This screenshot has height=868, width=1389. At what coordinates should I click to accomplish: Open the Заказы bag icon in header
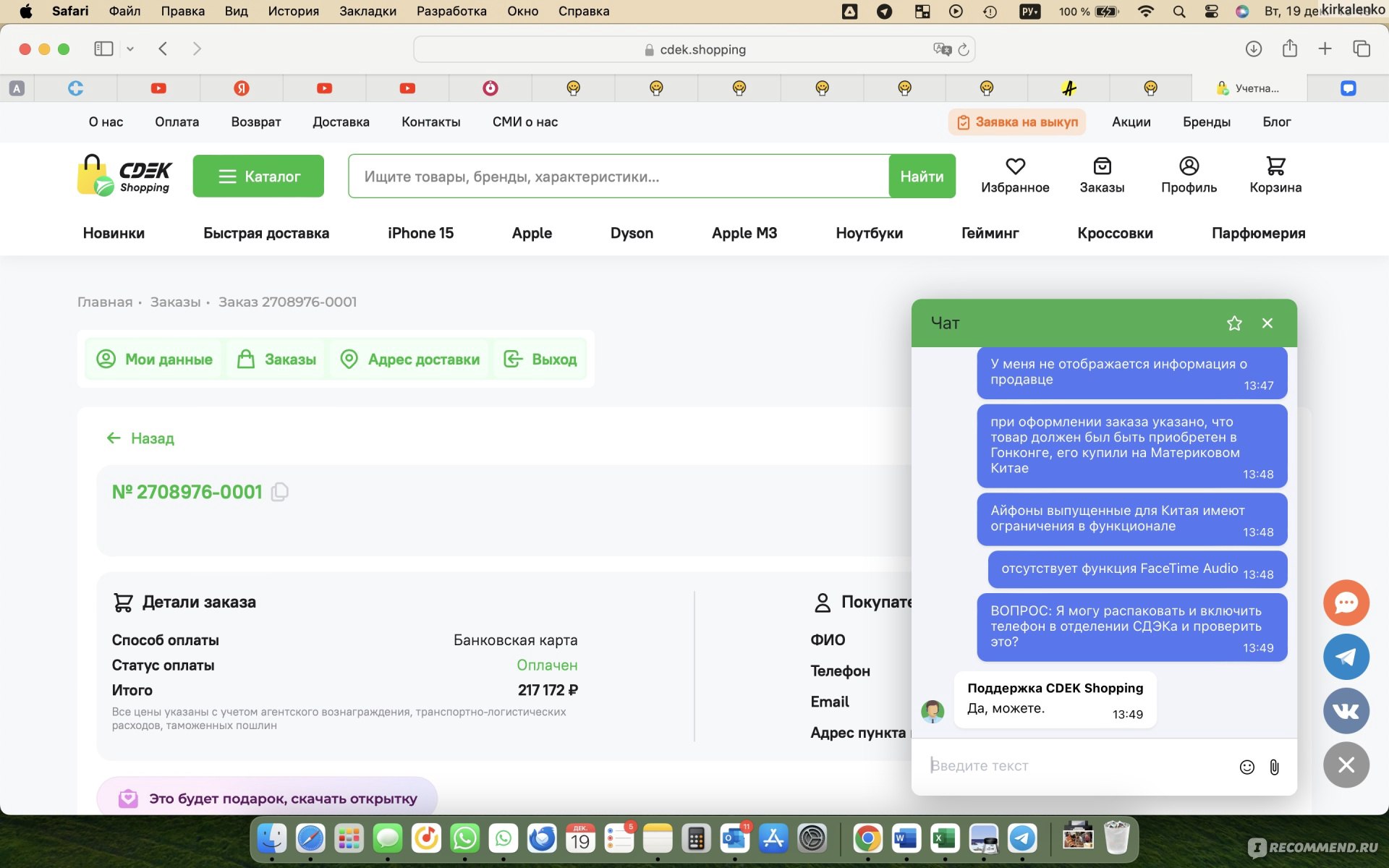click(1102, 166)
